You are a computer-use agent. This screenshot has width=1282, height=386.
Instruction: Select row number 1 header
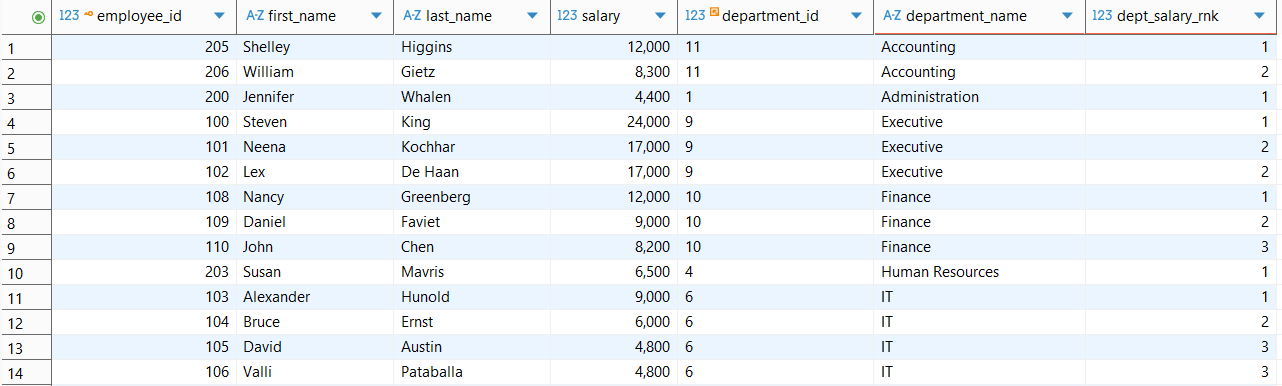(x=25, y=47)
